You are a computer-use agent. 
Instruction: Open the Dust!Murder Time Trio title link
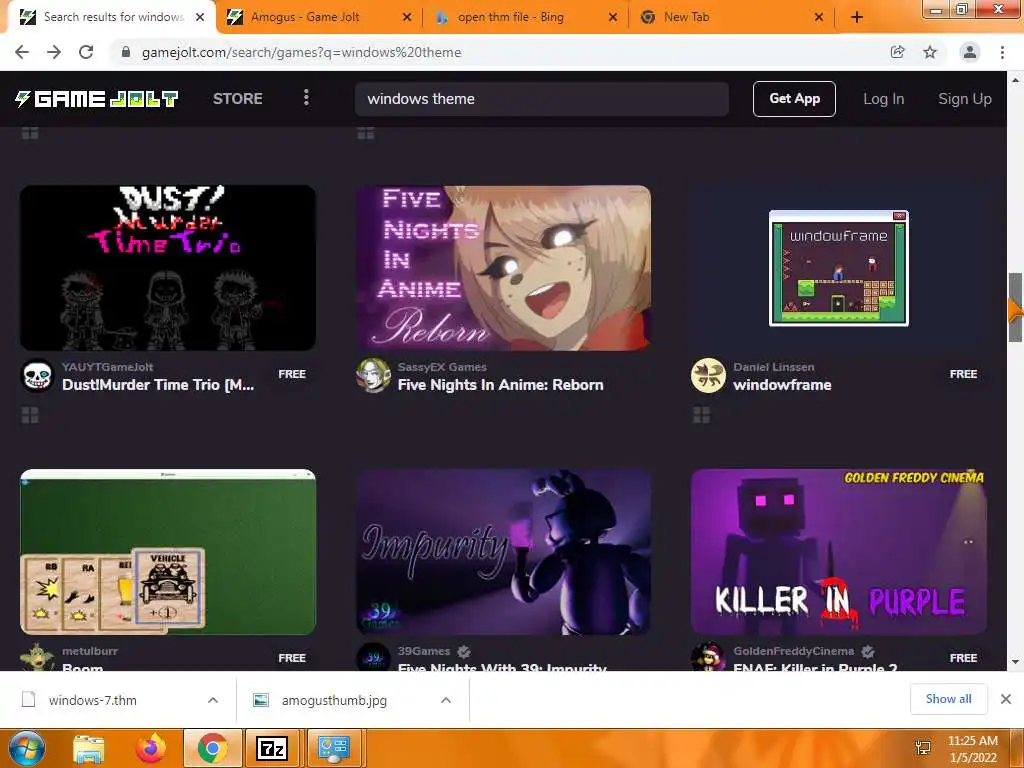(158, 385)
